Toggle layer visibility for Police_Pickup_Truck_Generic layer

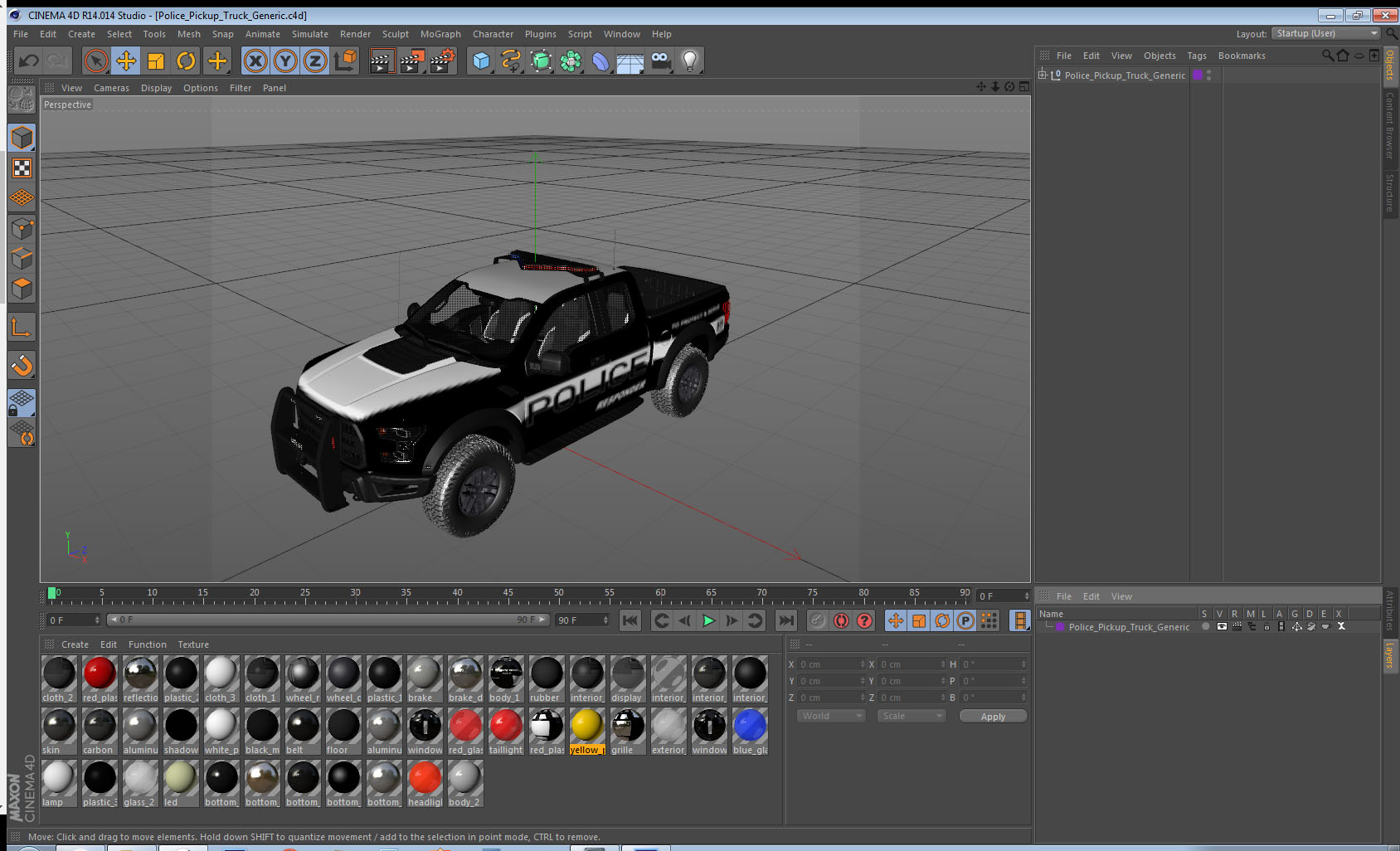tap(1221, 627)
